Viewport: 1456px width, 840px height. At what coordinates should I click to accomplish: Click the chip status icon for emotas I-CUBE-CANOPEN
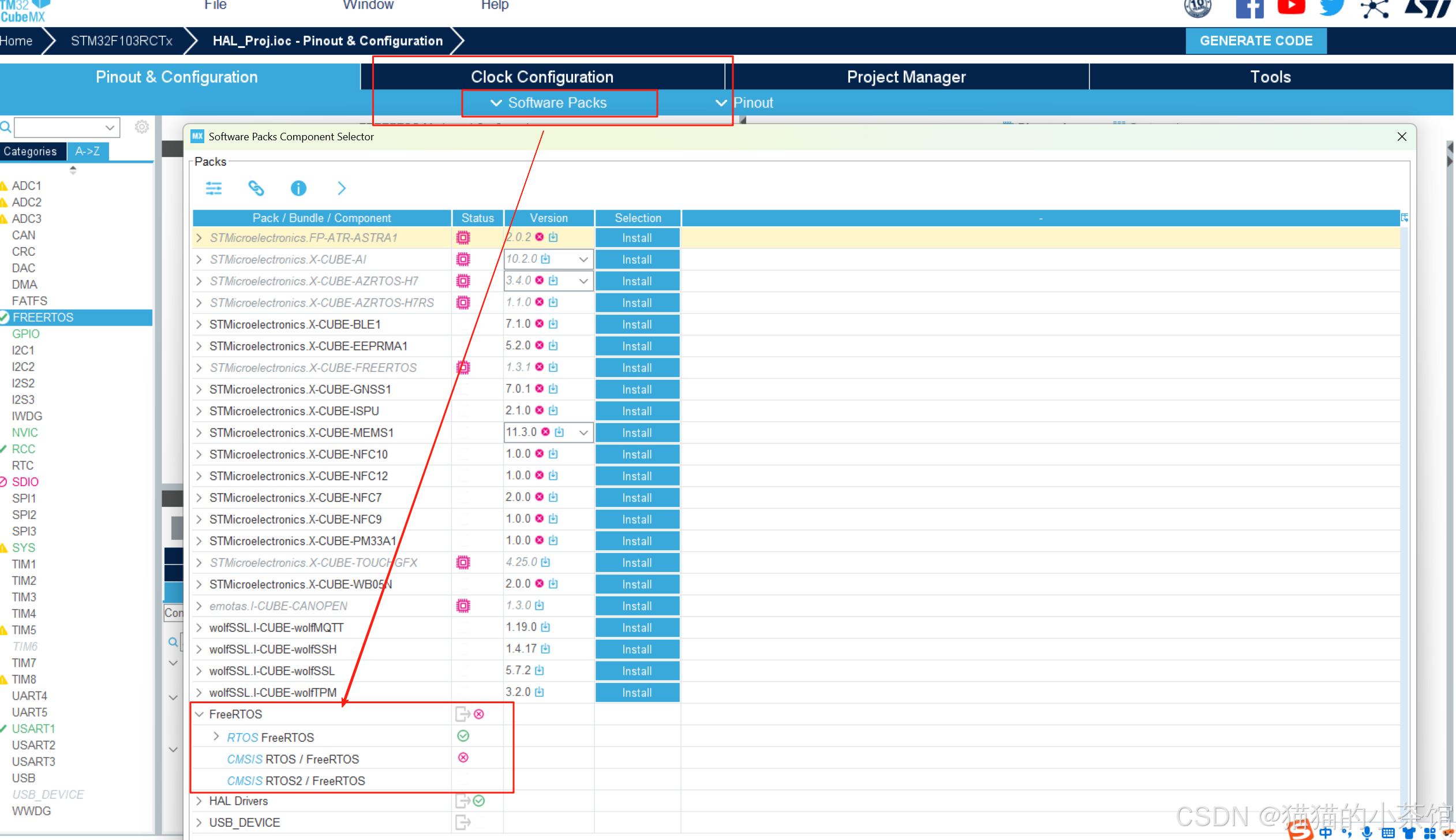[x=463, y=606]
